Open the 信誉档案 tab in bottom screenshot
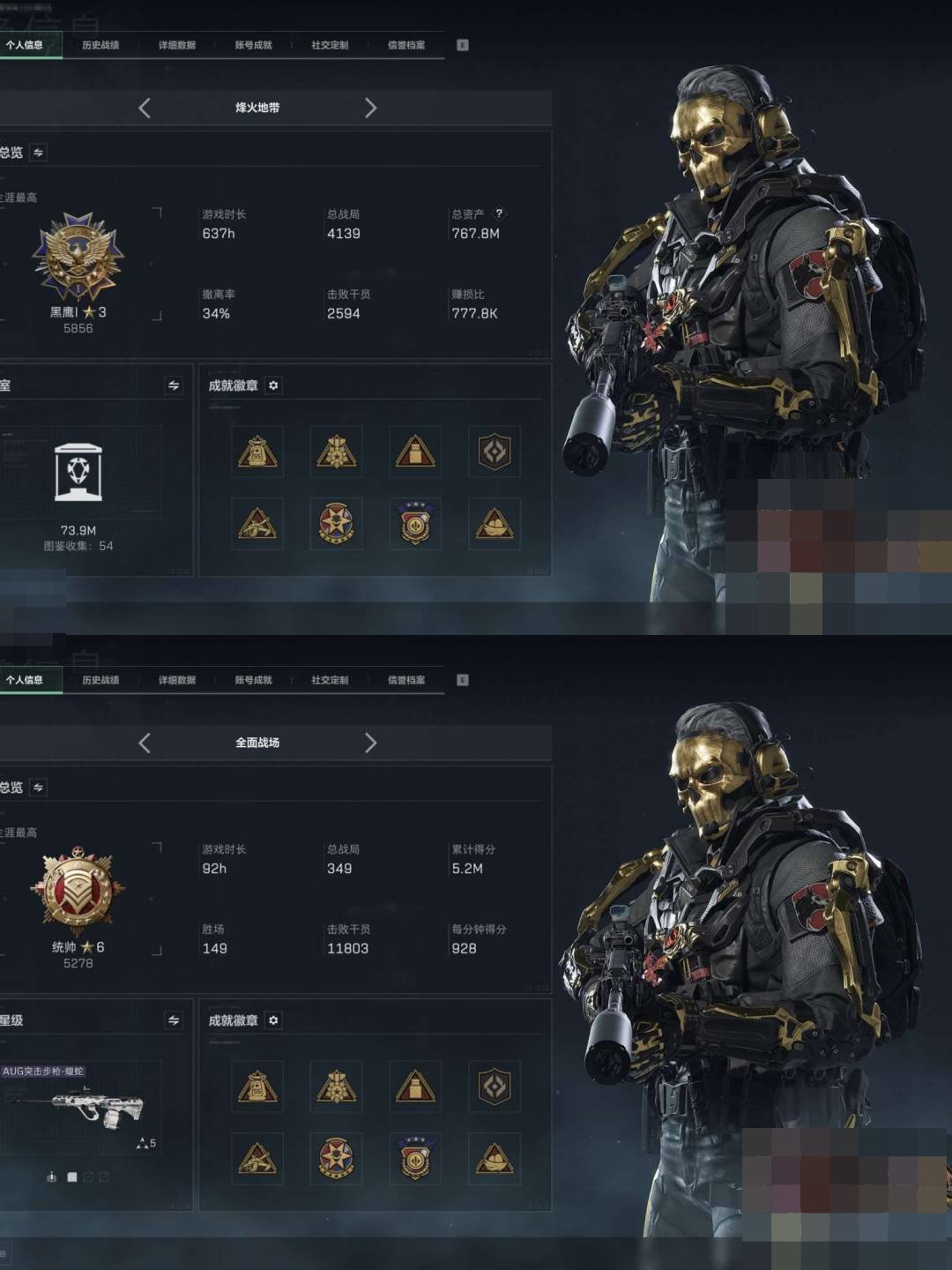952x1270 pixels. (406, 680)
